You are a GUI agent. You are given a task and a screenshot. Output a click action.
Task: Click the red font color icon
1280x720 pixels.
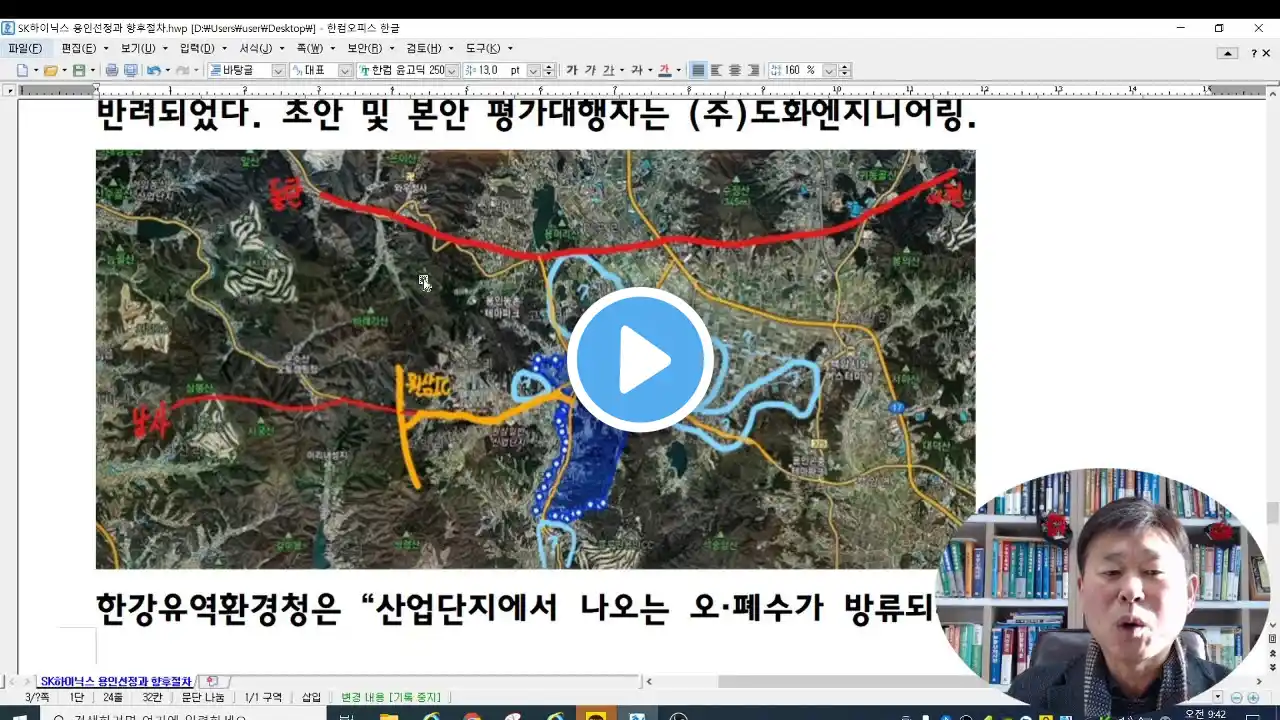click(665, 70)
